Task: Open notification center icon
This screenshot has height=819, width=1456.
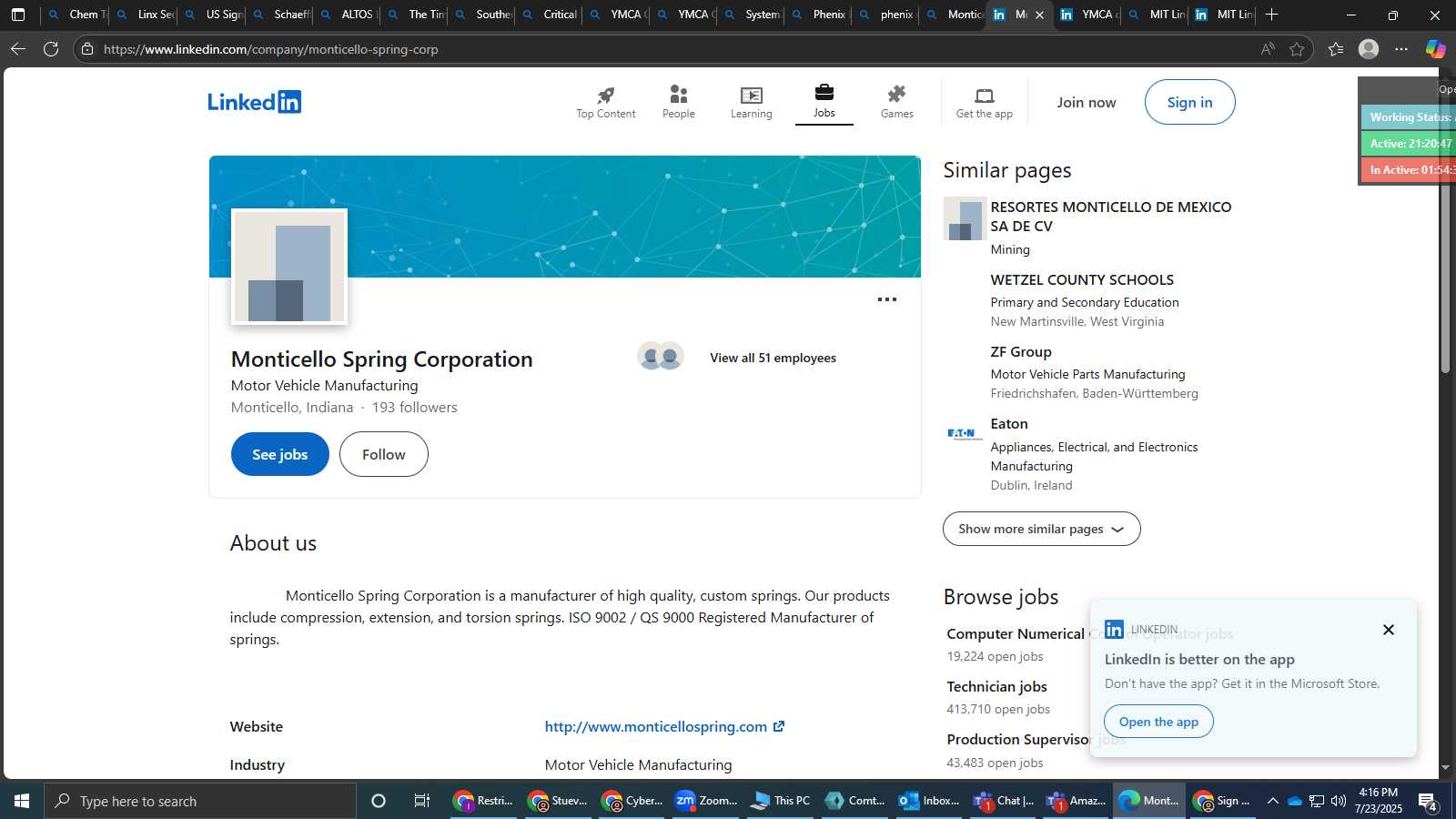Action: click(1428, 801)
